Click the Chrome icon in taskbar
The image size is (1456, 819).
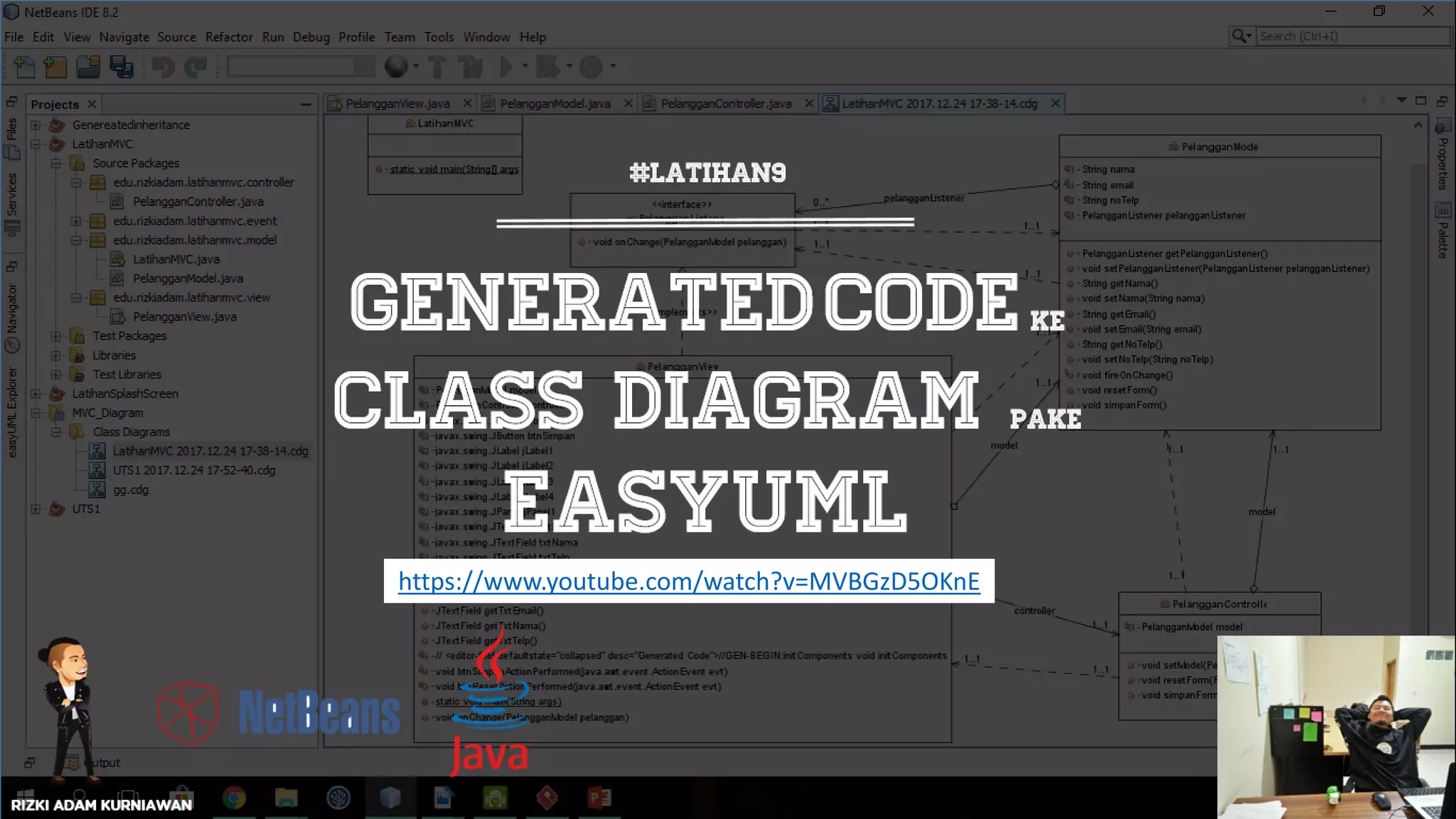(x=234, y=798)
